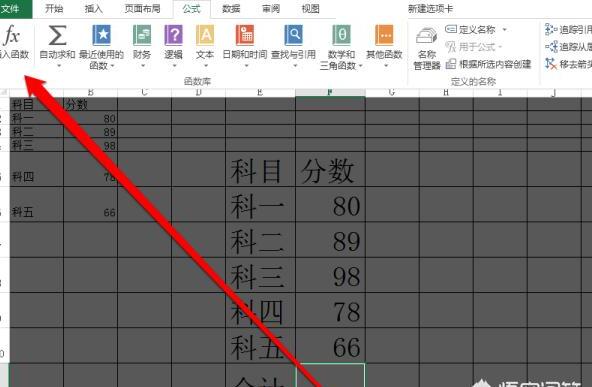Click Trace Dependents (追踪从属) icon

pyautogui.click(x=551, y=47)
